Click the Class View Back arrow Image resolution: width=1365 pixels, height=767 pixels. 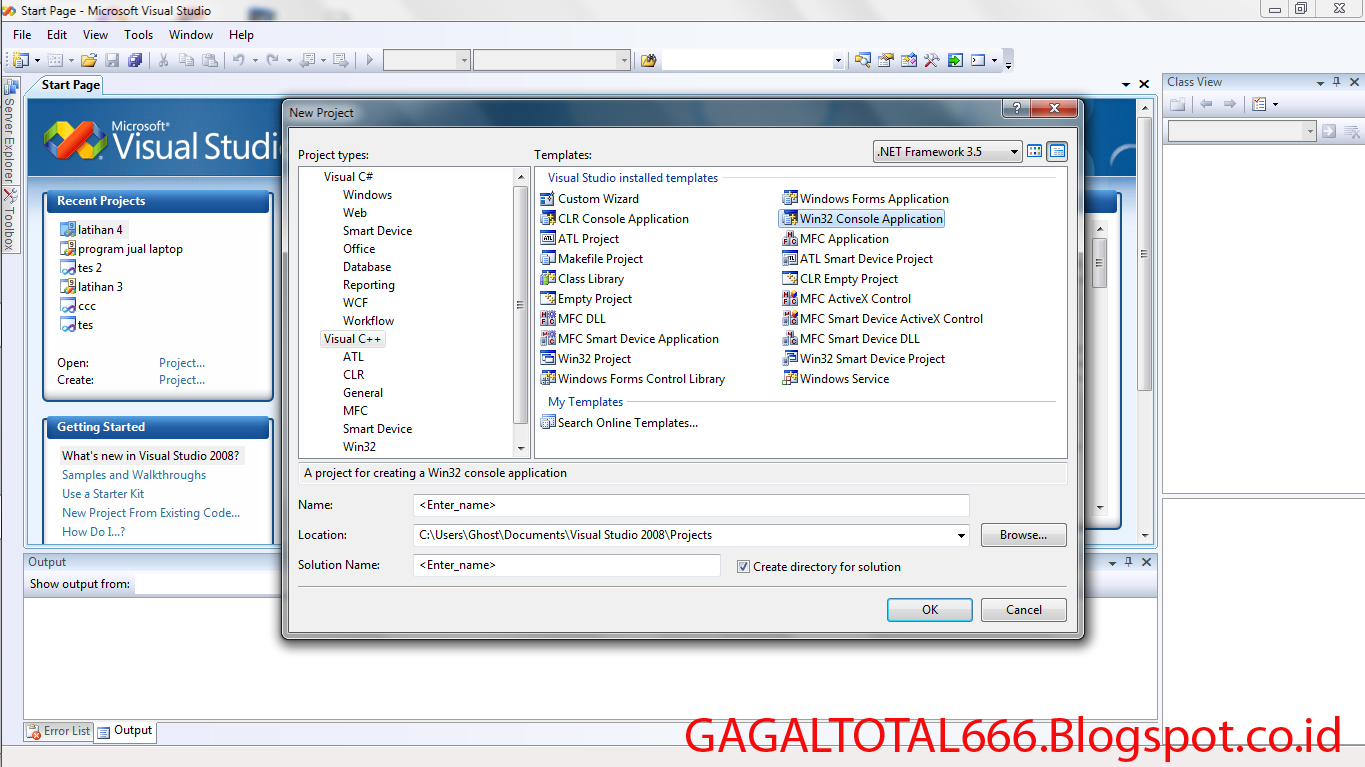[x=1207, y=104]
